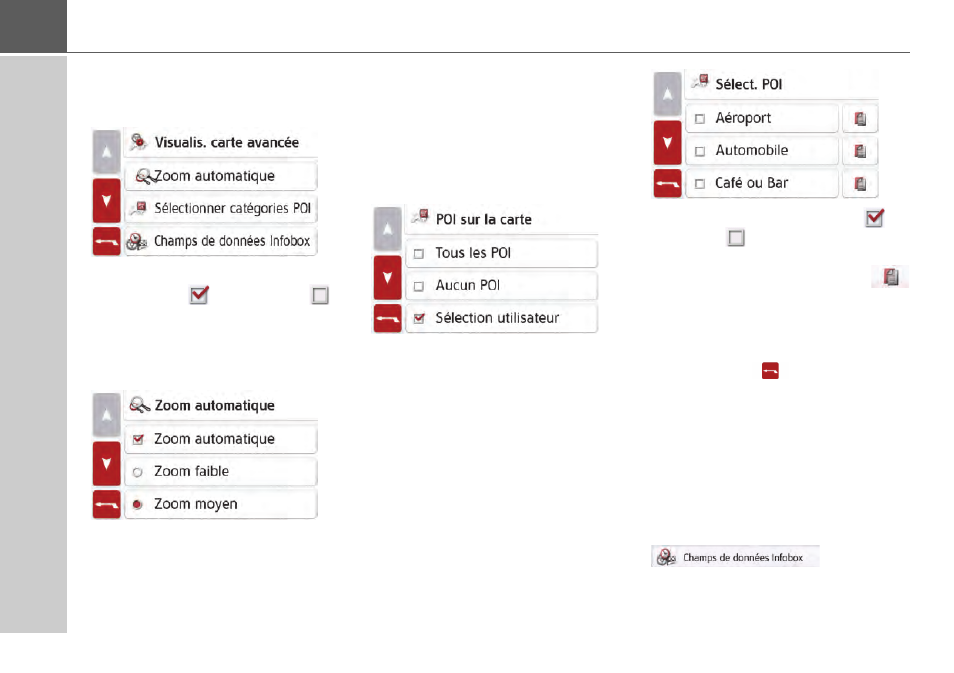Open the Zoom automatique menu entry

pos(221,176)
